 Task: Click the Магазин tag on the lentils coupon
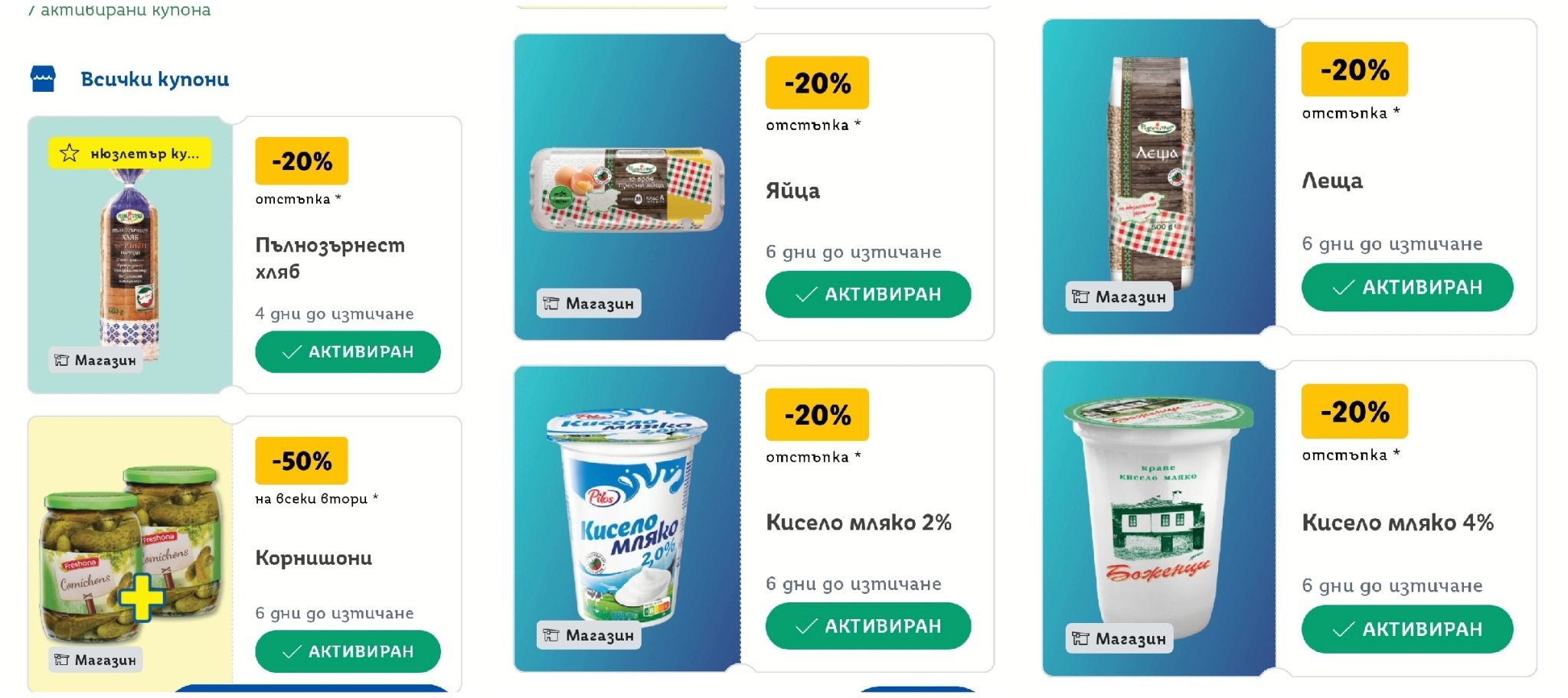point(1119,296)
